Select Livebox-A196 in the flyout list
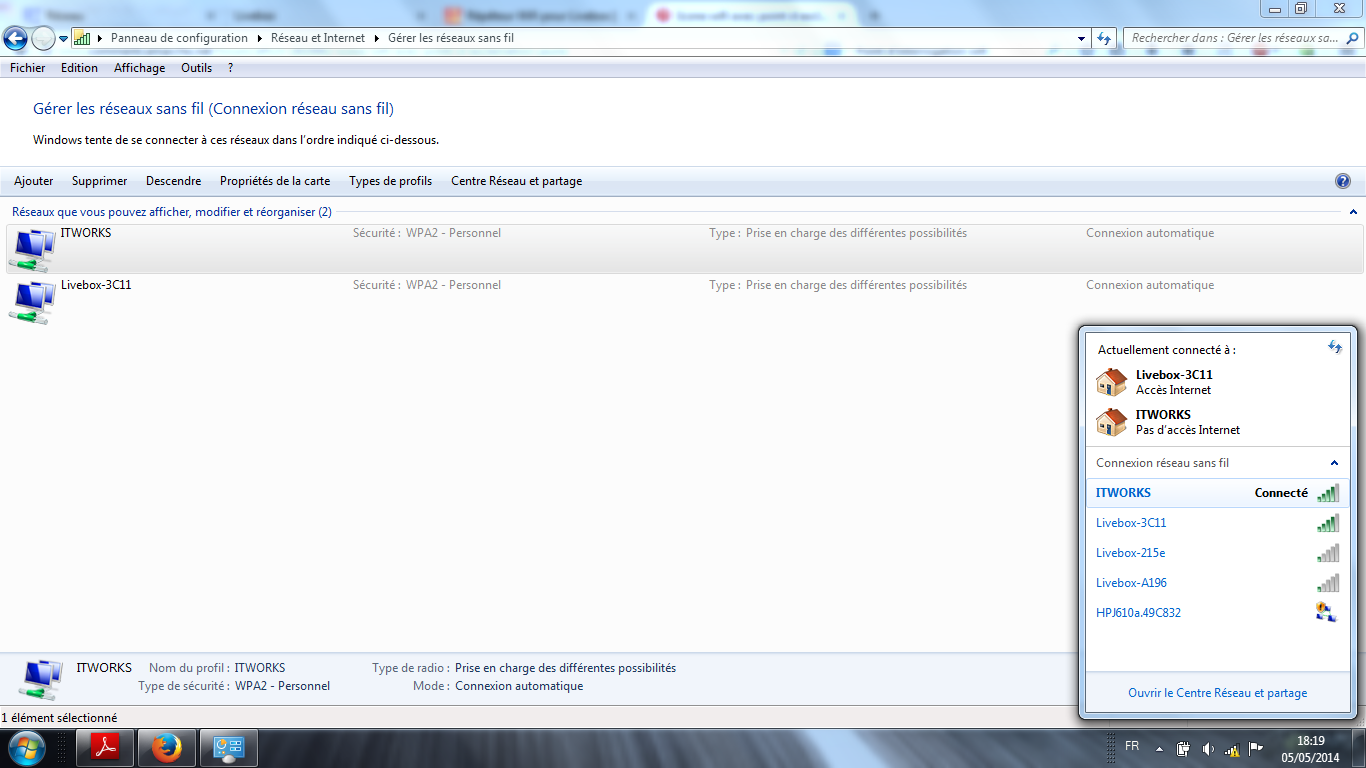The height and width of the screenshot is (768, 1366). [1217, 583]
